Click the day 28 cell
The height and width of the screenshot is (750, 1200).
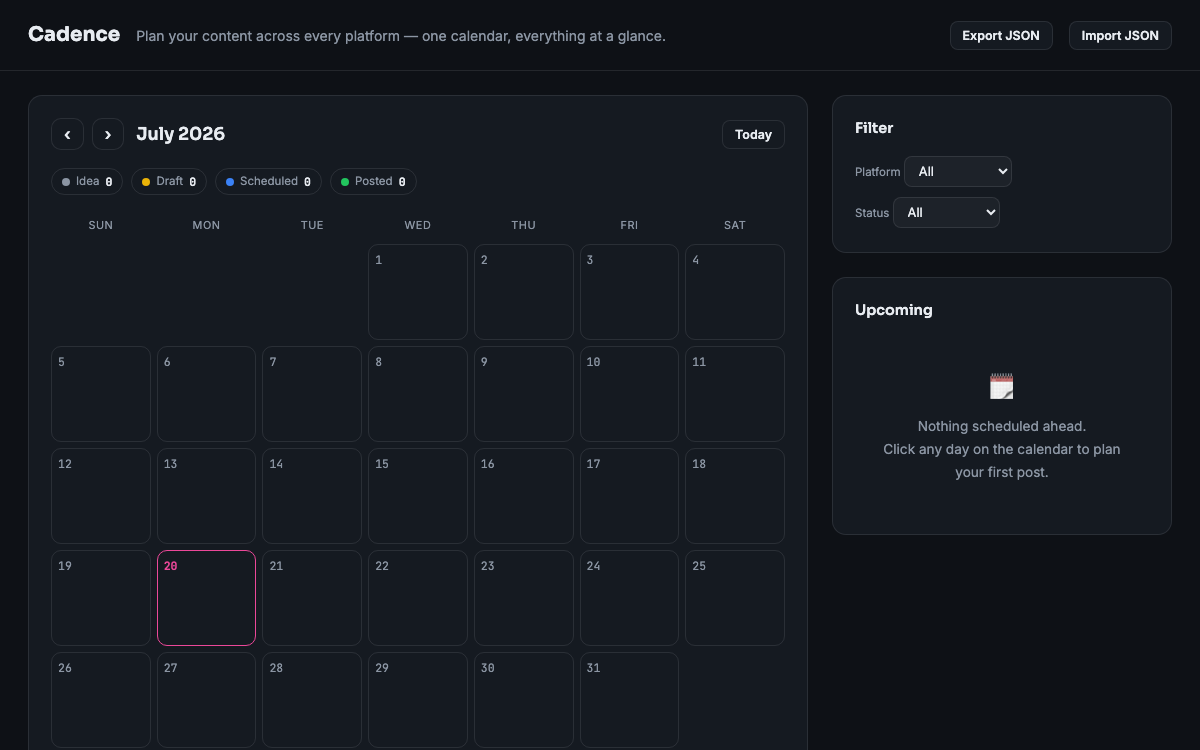(x=312, y=700)
